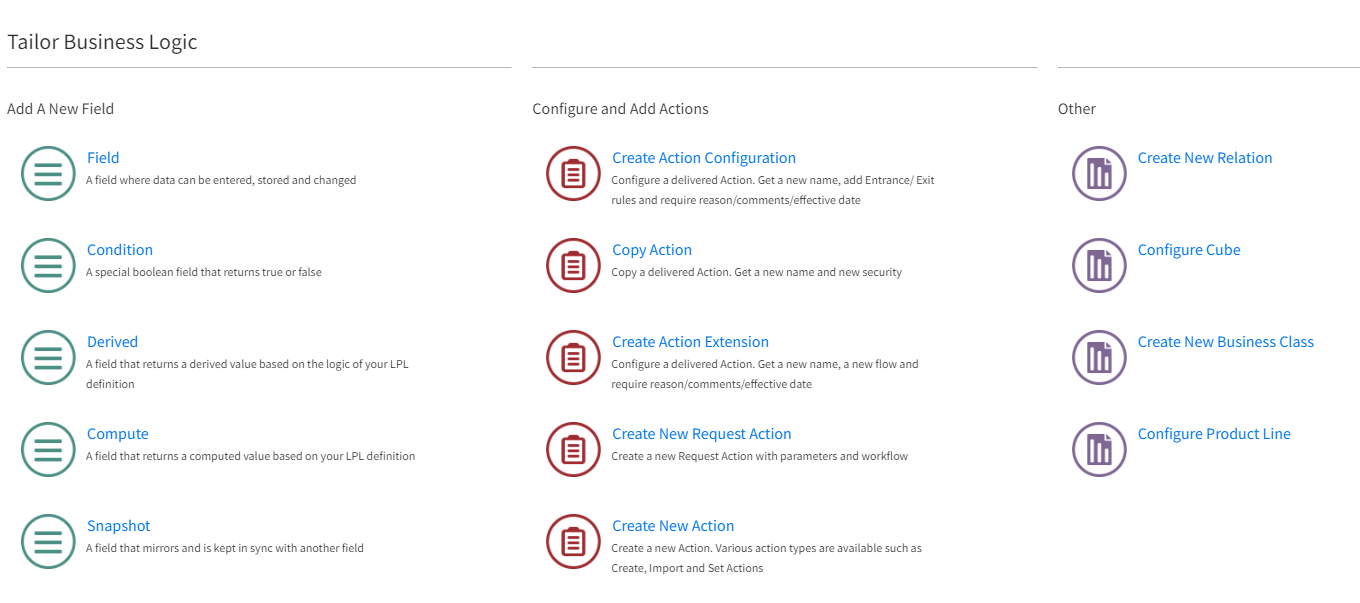Click the purple icon for Configure Product Line
Image resolution: width=1360 pixels, height=603 pixels.
(x=1099, y=450)
